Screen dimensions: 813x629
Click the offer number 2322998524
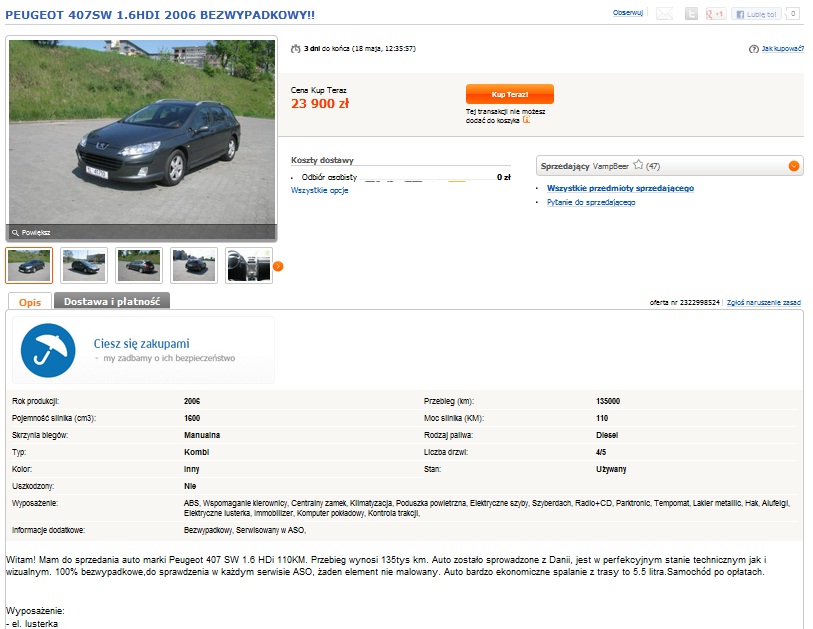[699, 302]
